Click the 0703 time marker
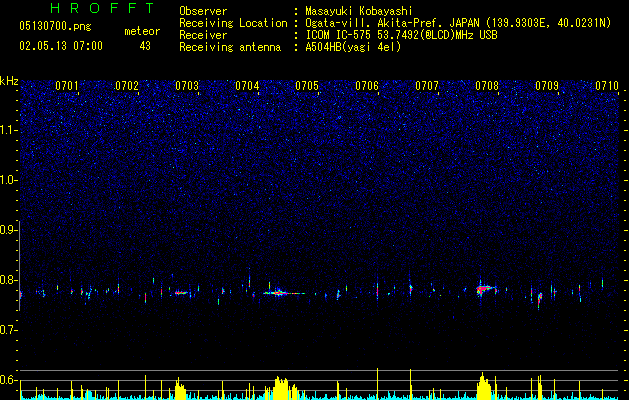Viewport: 629px width, 400px height. 187,86
